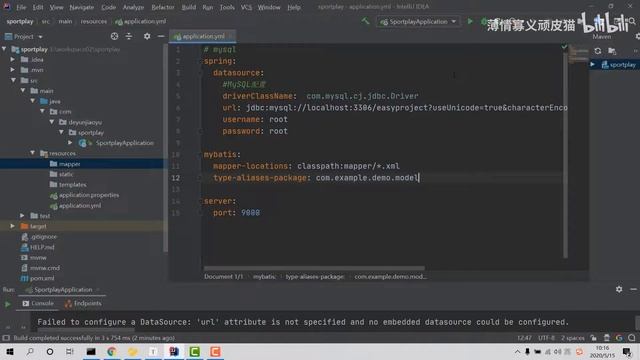This screenshot has height=360, width=640.
Task: Open the Tools menu
Action: 227,7
